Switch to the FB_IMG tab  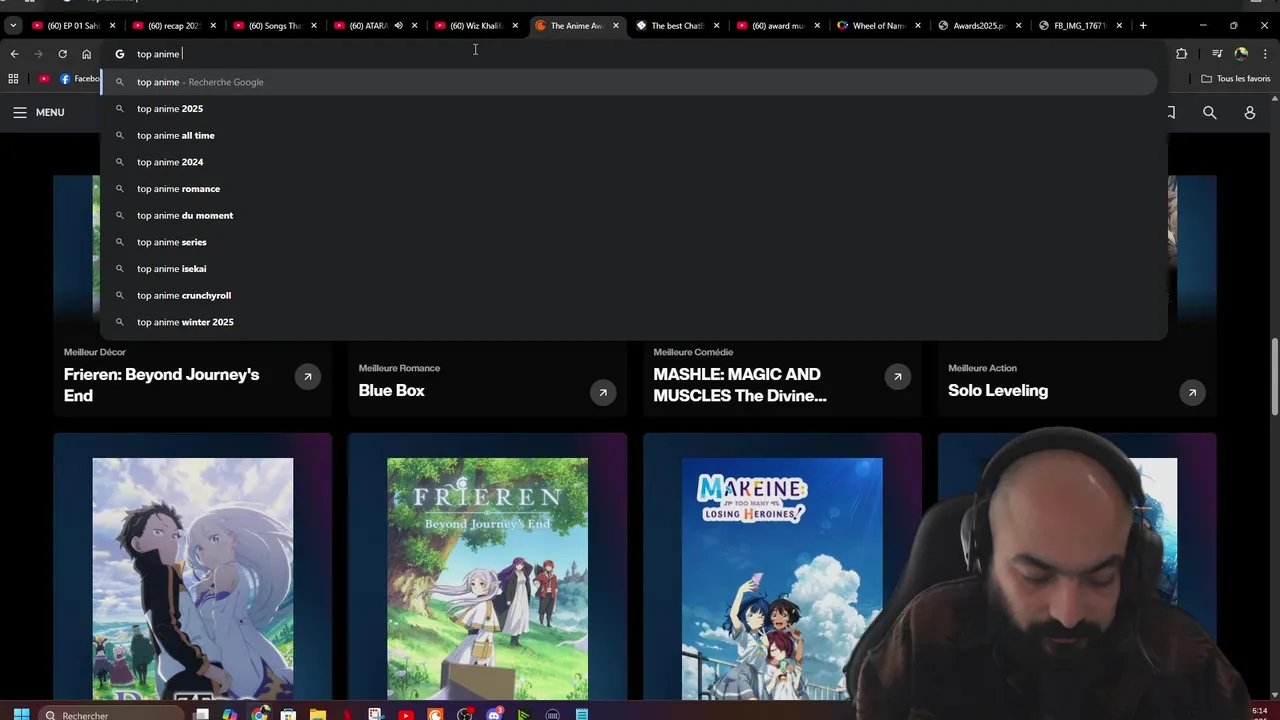1079,25
